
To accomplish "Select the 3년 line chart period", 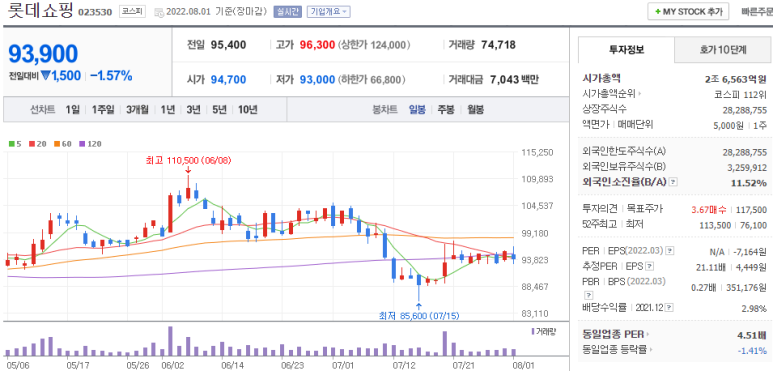I will pyautogui.click(x=193, y=109).
